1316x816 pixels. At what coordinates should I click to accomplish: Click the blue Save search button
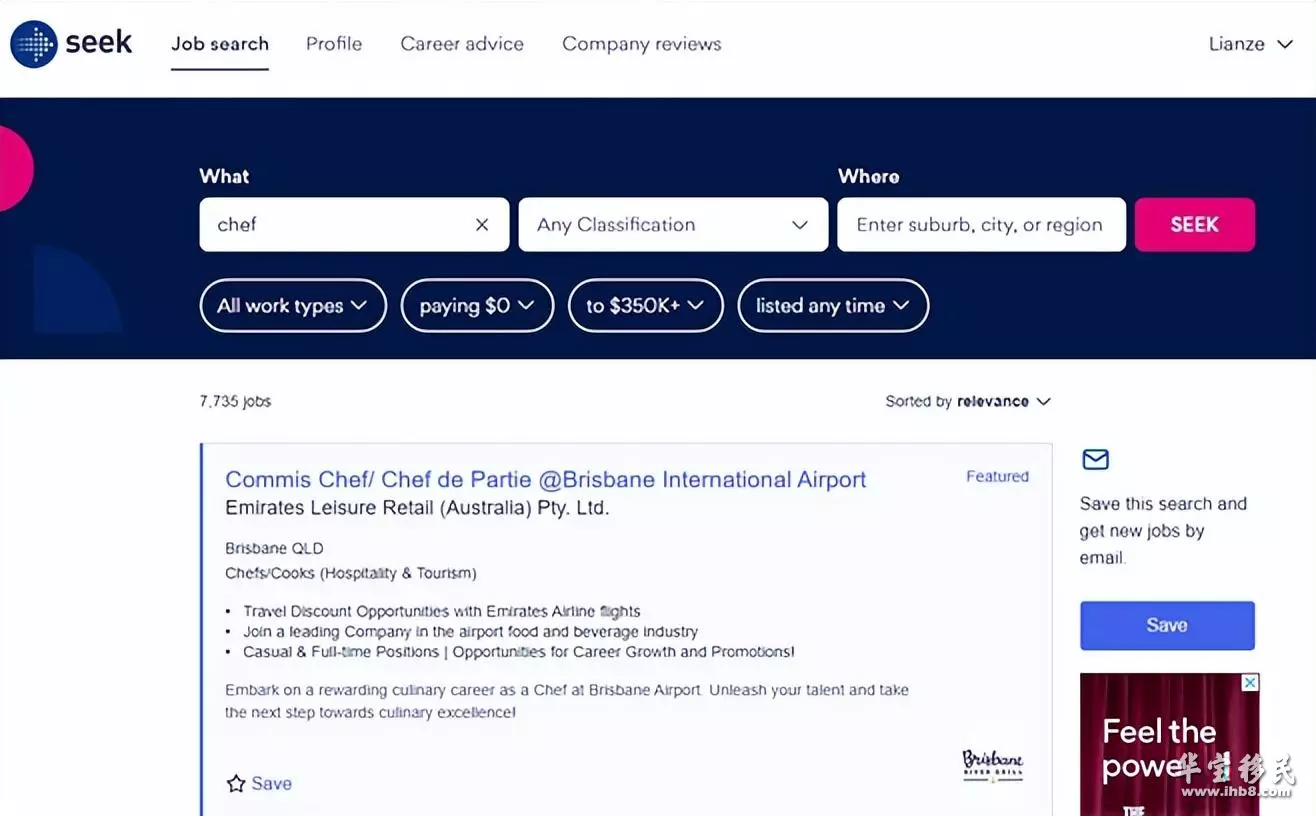tap(1167, 626)
